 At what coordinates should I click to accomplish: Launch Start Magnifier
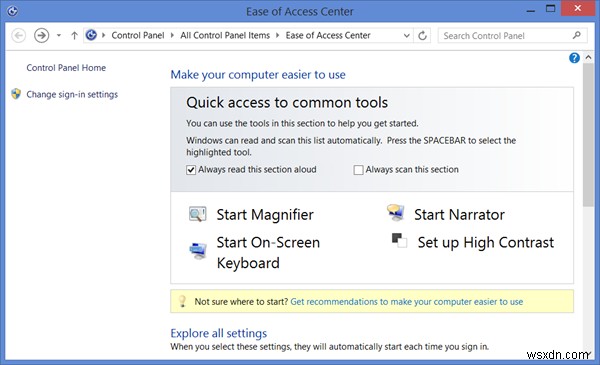265,215
